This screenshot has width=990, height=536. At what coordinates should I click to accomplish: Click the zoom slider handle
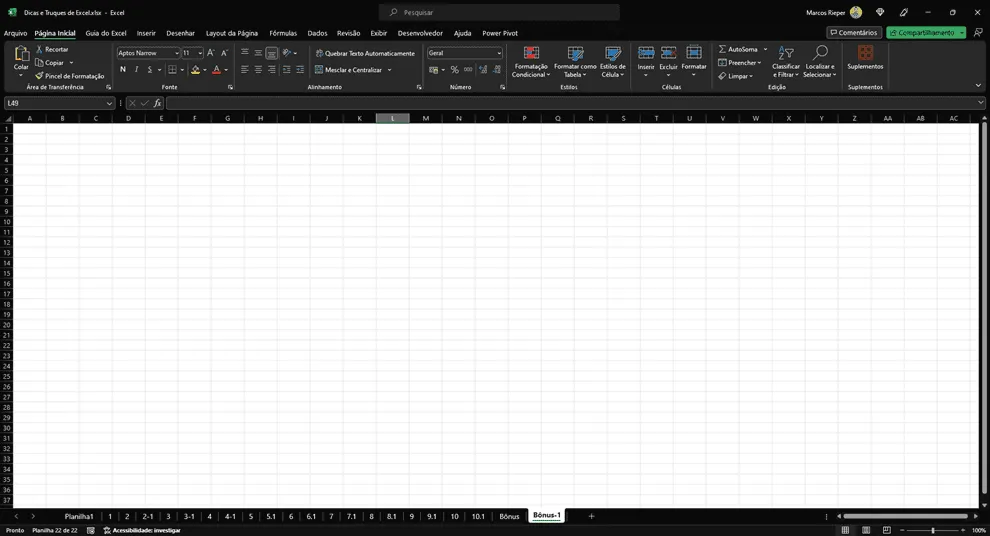coord(933,530)
